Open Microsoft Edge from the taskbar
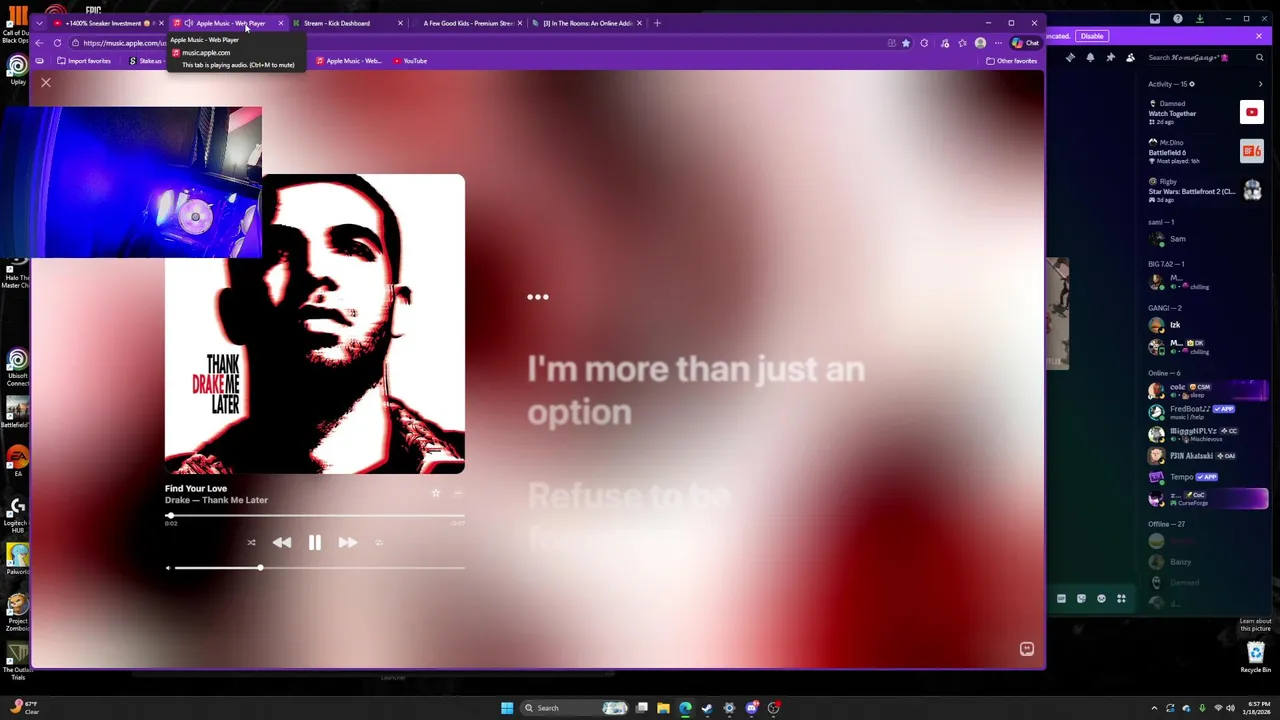1280x720 pixels. (685, 708)
